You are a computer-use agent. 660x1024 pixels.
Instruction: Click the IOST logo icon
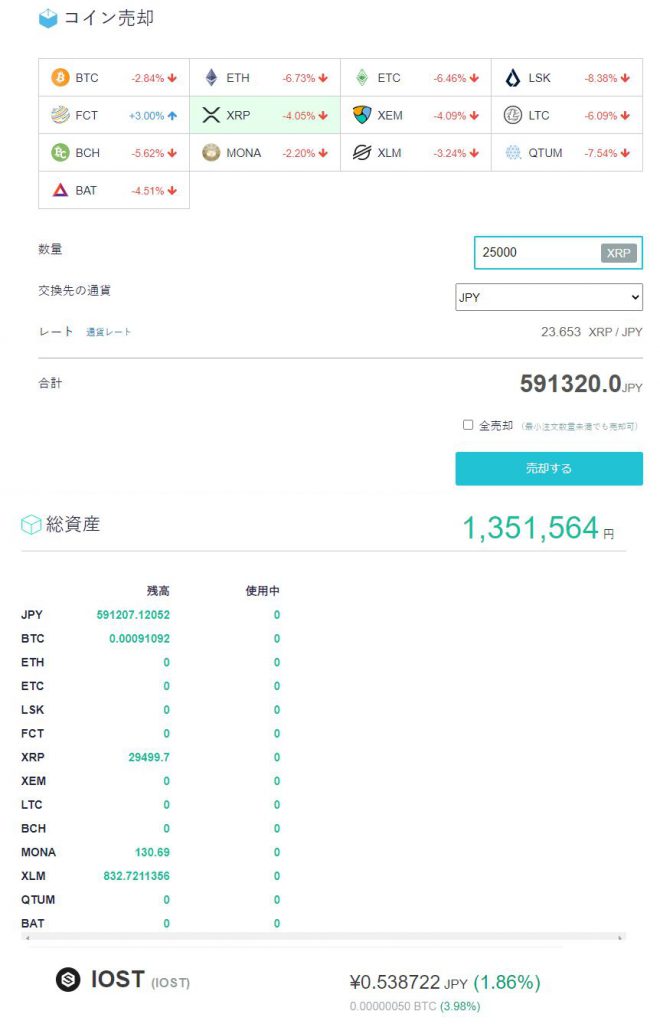click(x=68, y=980)
